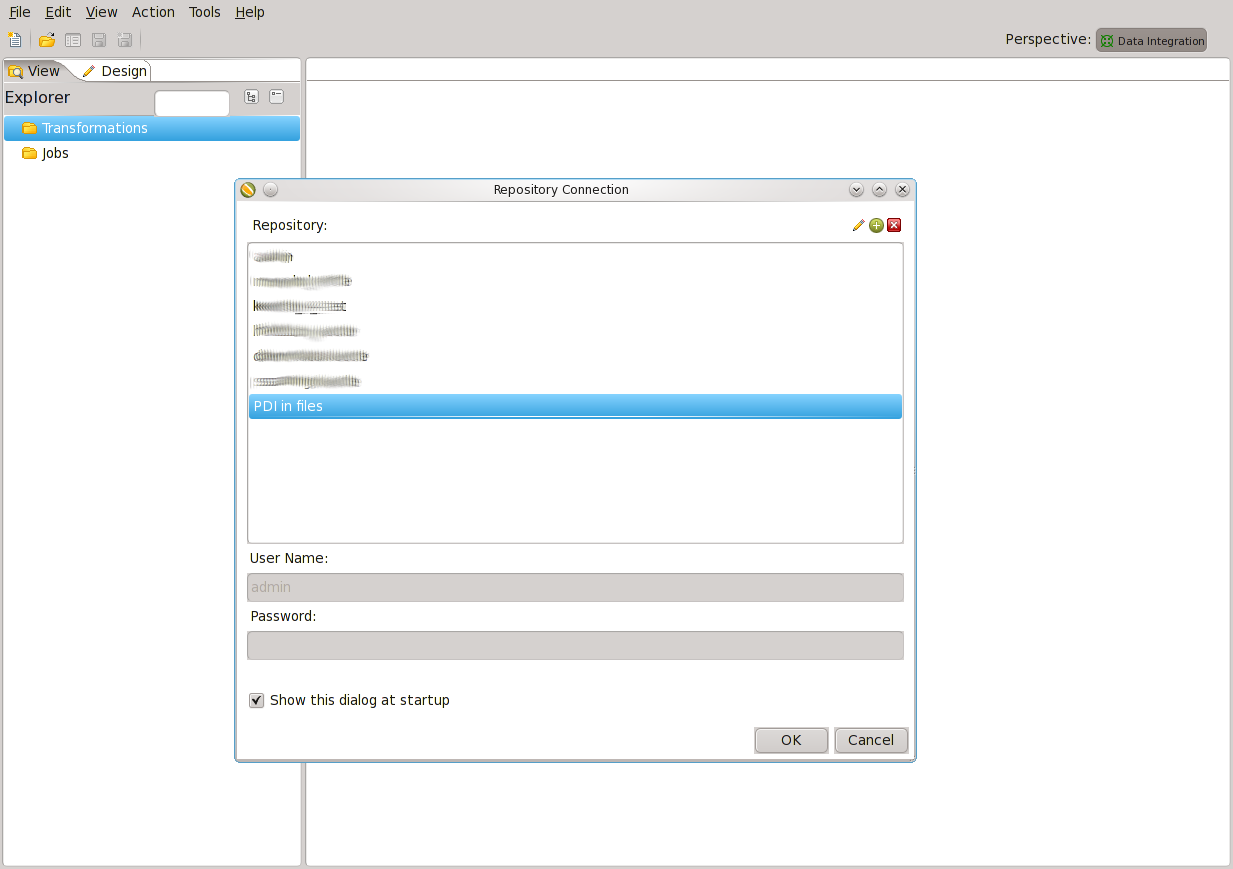Click the dialog's window menu icon

pyautogui.click(x=248, y=190)
